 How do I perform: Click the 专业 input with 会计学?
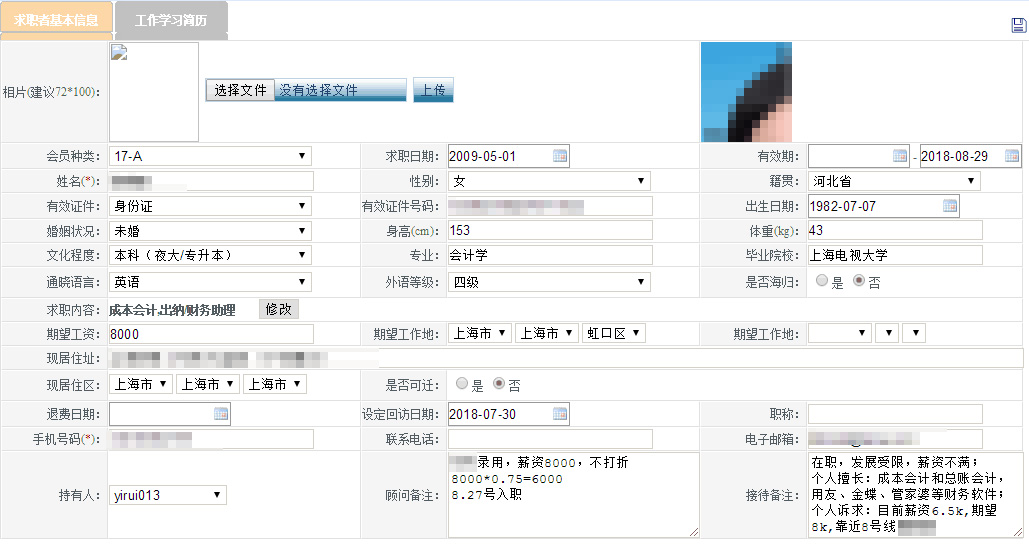pyautogui.click(x=550, y=255)
